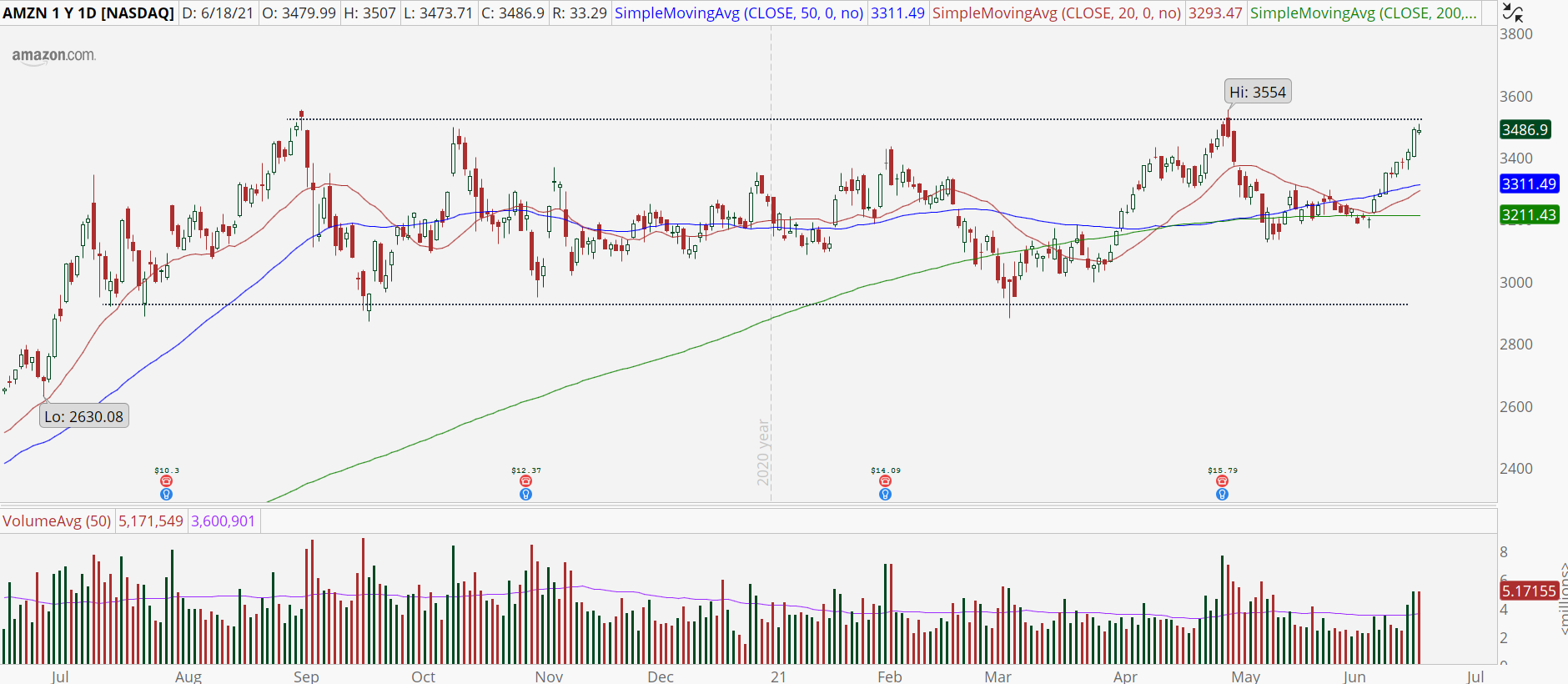Click the green 3211.43 price axis tag
This screenshot has height=684, width=1568.
click(x=1529, y=214)
